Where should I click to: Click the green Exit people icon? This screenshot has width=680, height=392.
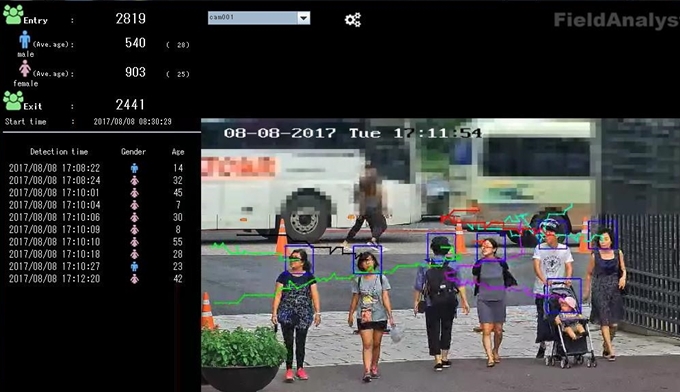point(13,100)
